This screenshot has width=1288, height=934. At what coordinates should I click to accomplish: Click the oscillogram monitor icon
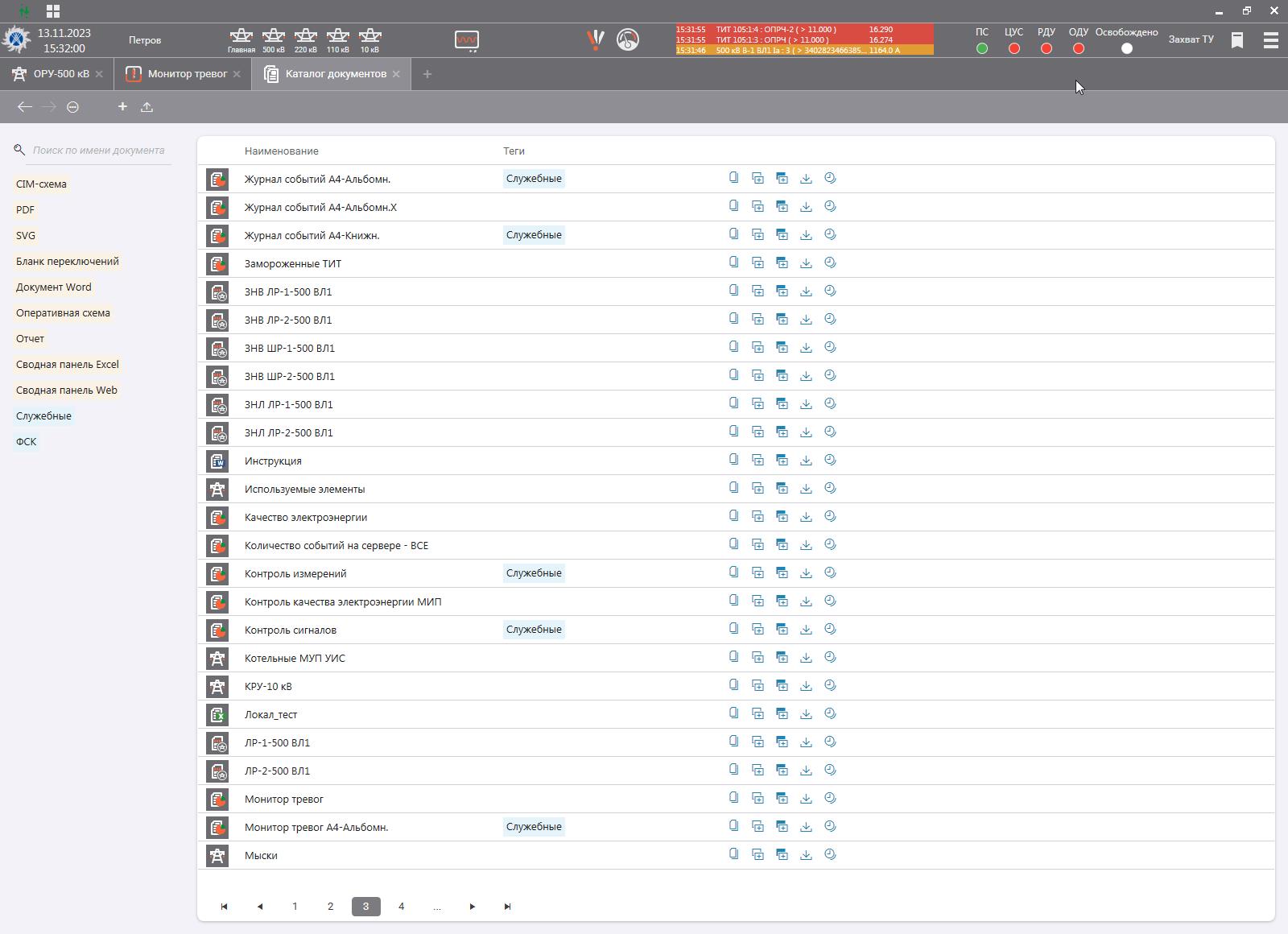click(x=467, y=40)
